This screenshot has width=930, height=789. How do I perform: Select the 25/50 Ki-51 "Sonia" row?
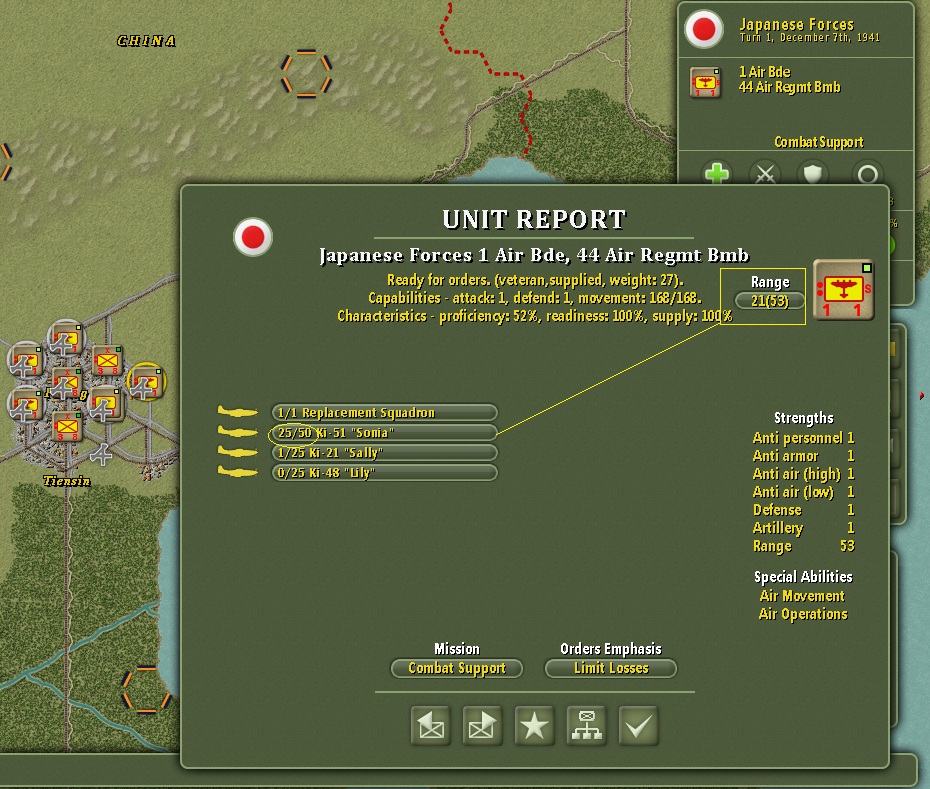coord(384,432)
